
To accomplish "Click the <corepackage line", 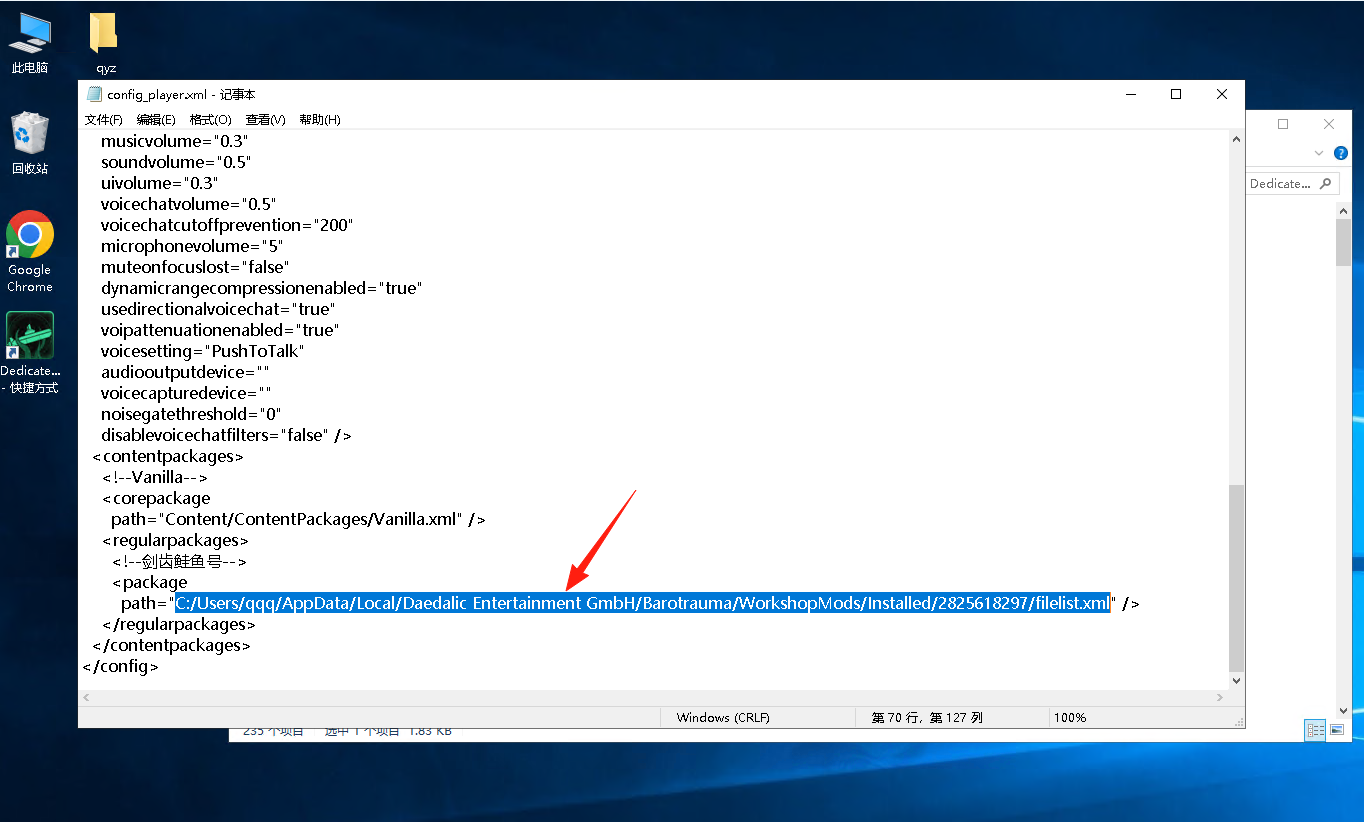I will [156, 498].
